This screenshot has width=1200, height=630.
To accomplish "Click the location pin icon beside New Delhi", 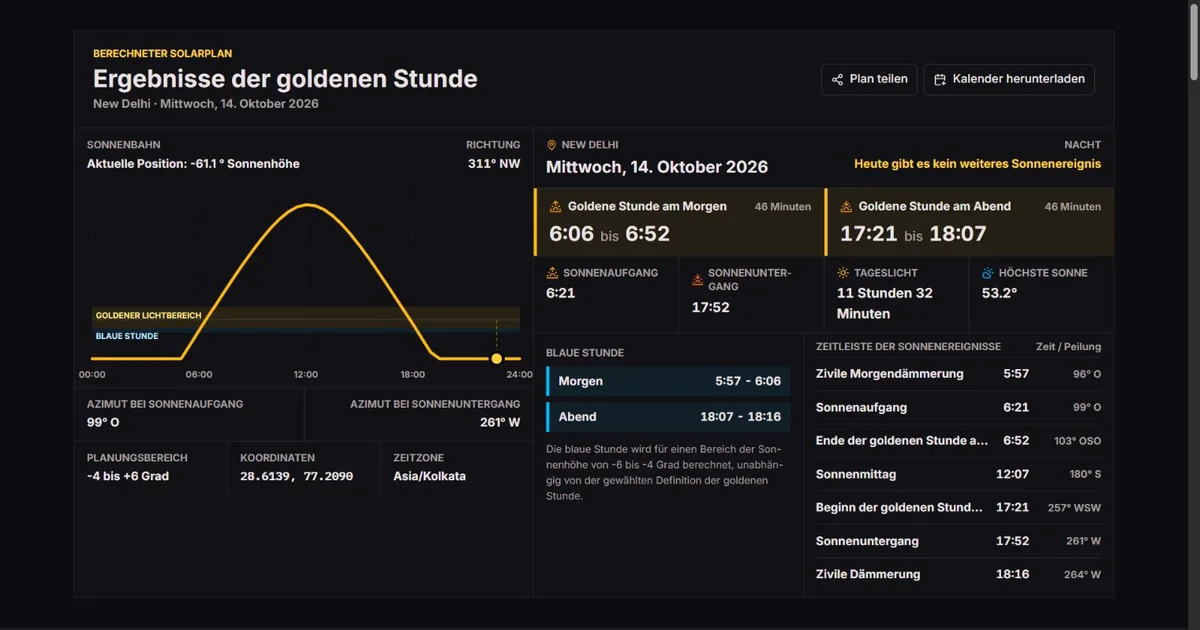I will [x=551, y=145].
